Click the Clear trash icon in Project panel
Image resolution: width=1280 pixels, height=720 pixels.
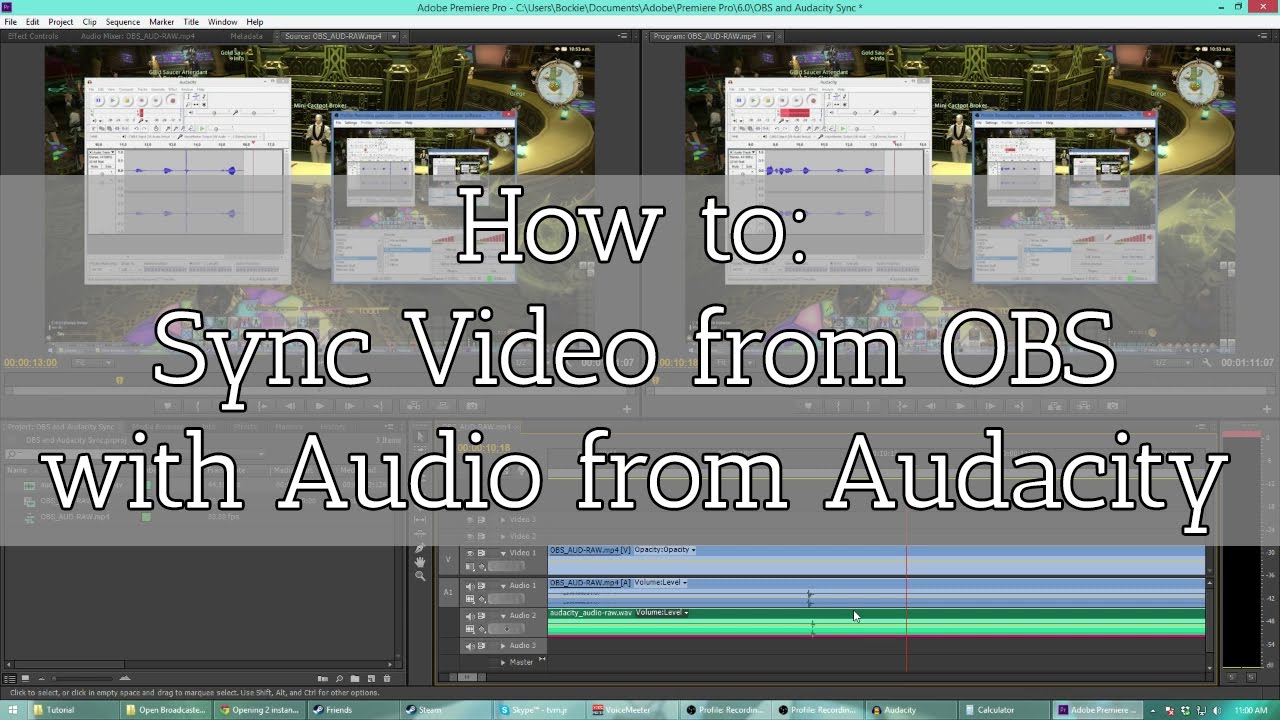click(x=387, y=678)
